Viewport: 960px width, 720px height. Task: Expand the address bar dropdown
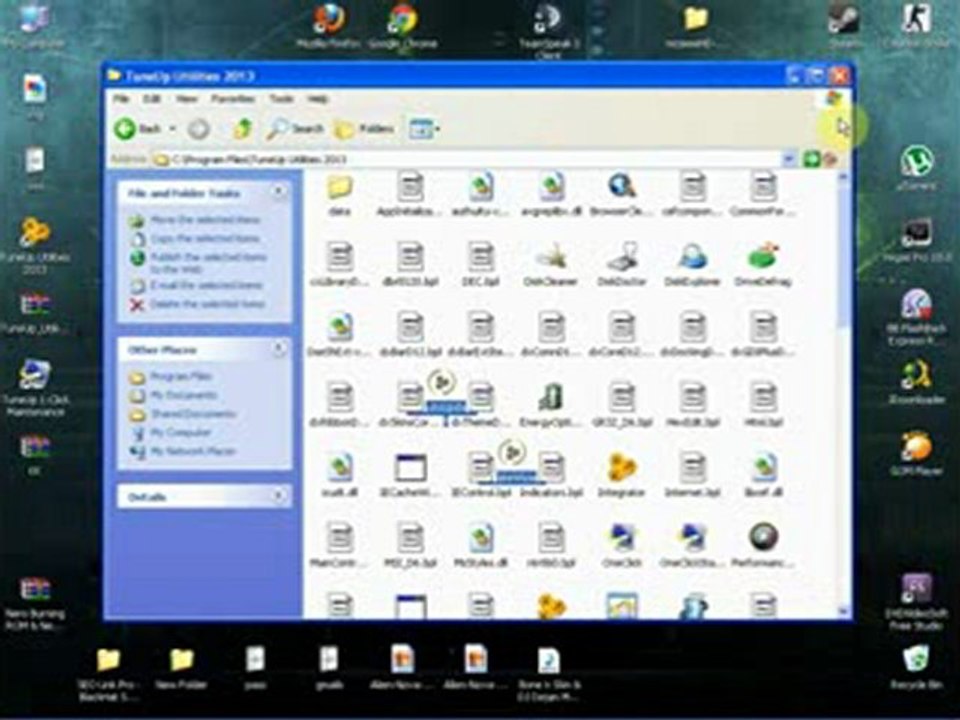[789, 159]
